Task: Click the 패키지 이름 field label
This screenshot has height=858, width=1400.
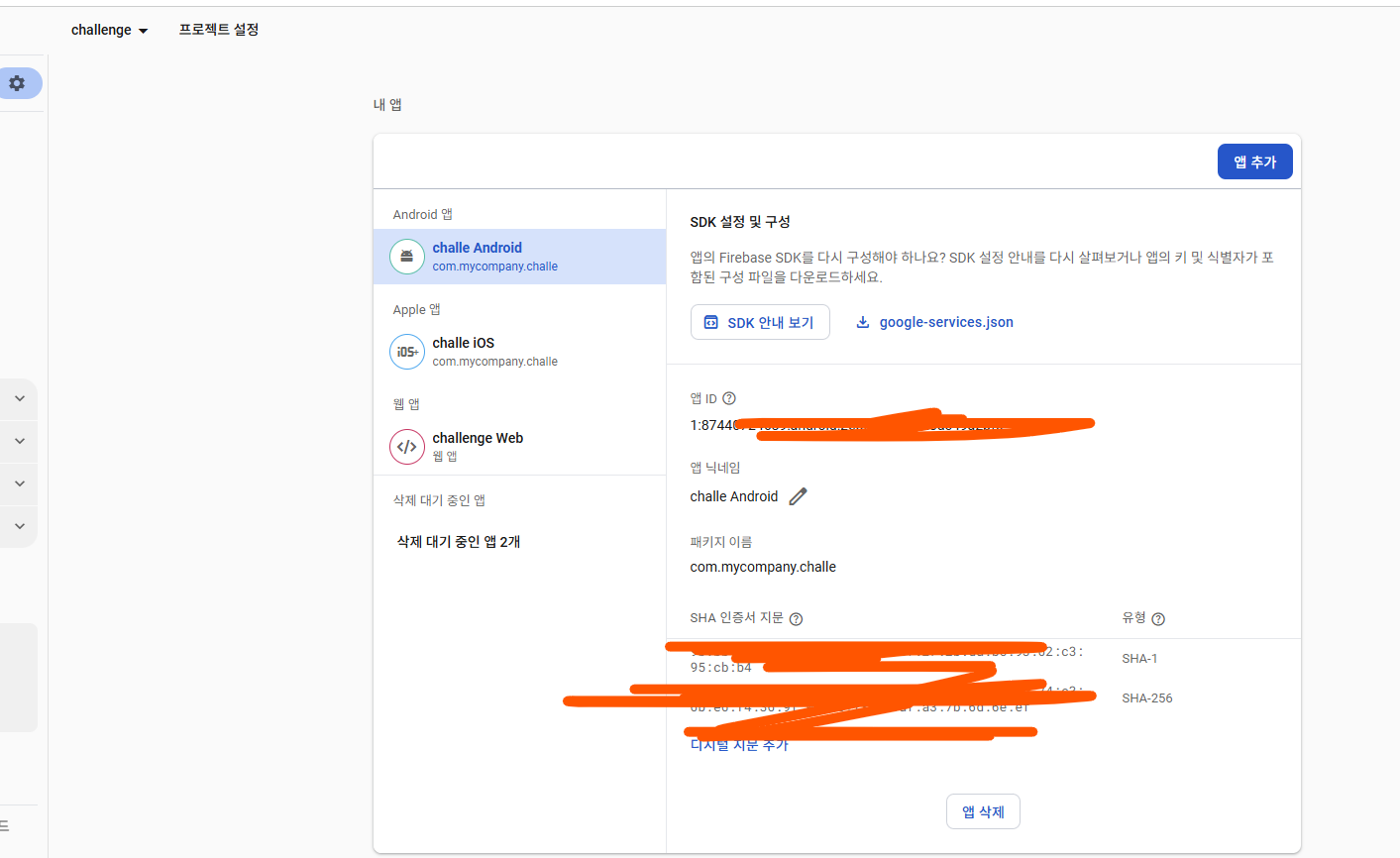Action: pos(721,542)
